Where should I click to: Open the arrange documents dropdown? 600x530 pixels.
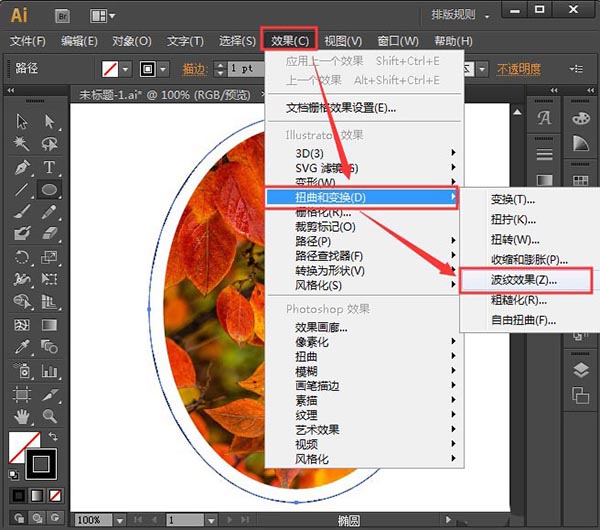click(103, 16)
